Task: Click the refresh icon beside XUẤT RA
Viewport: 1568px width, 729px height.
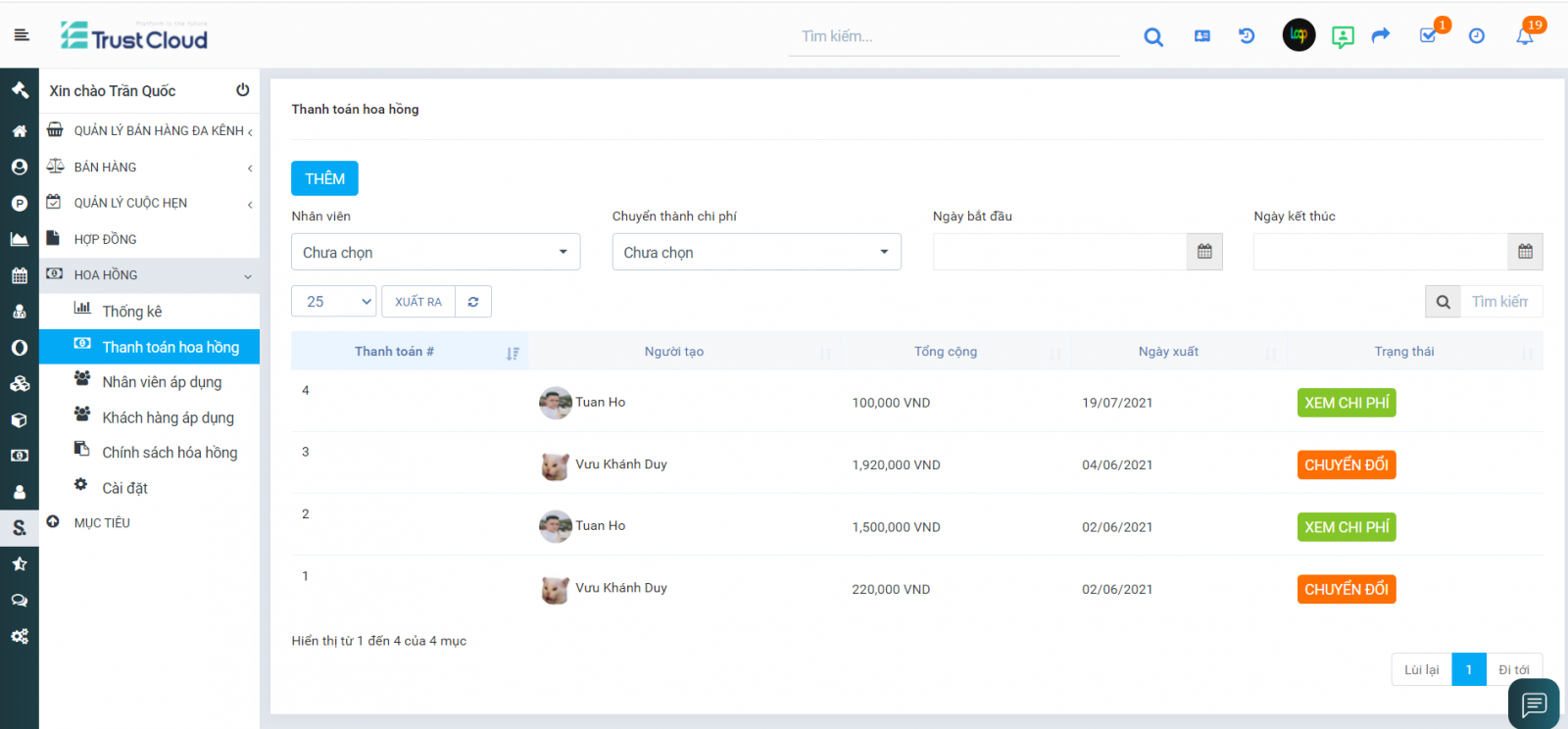Action: 473,302
